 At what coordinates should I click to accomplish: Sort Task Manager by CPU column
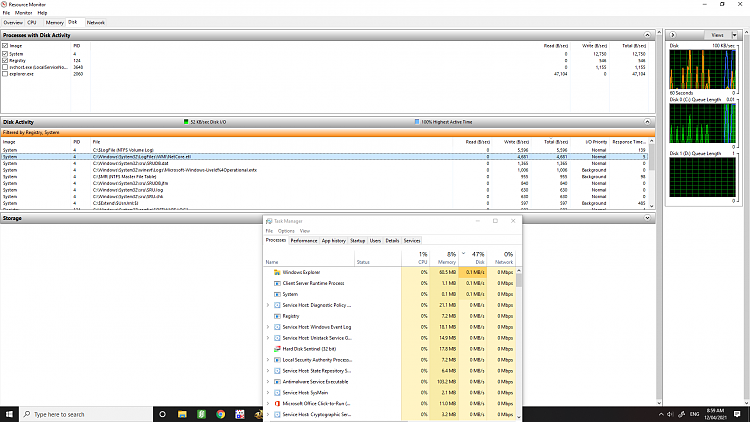[415, 258]
